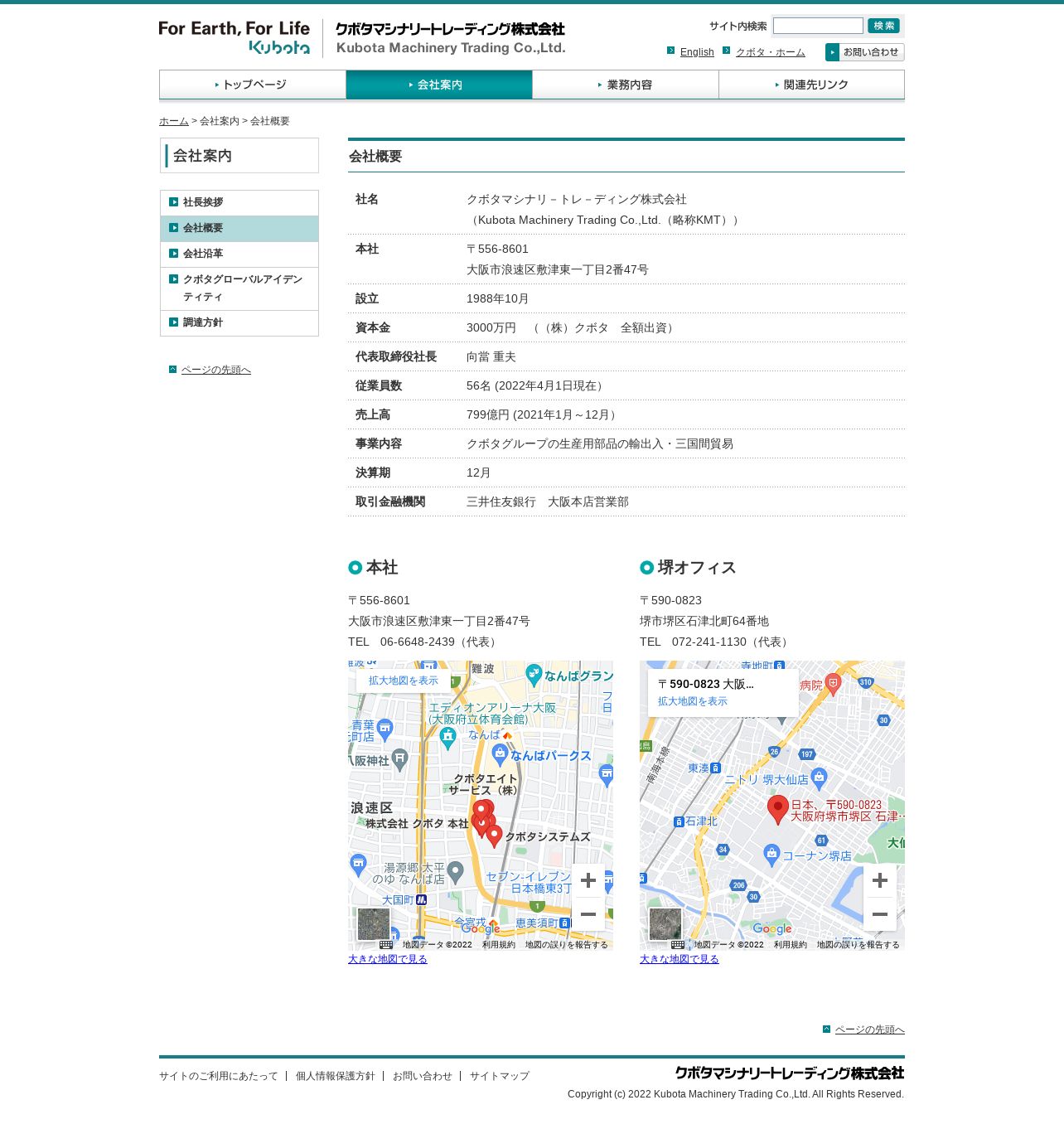Image resolution: width=1064 pixels, height=1124 pixels.
Task: Click the 検索 search button
Action: click(883, 26)
